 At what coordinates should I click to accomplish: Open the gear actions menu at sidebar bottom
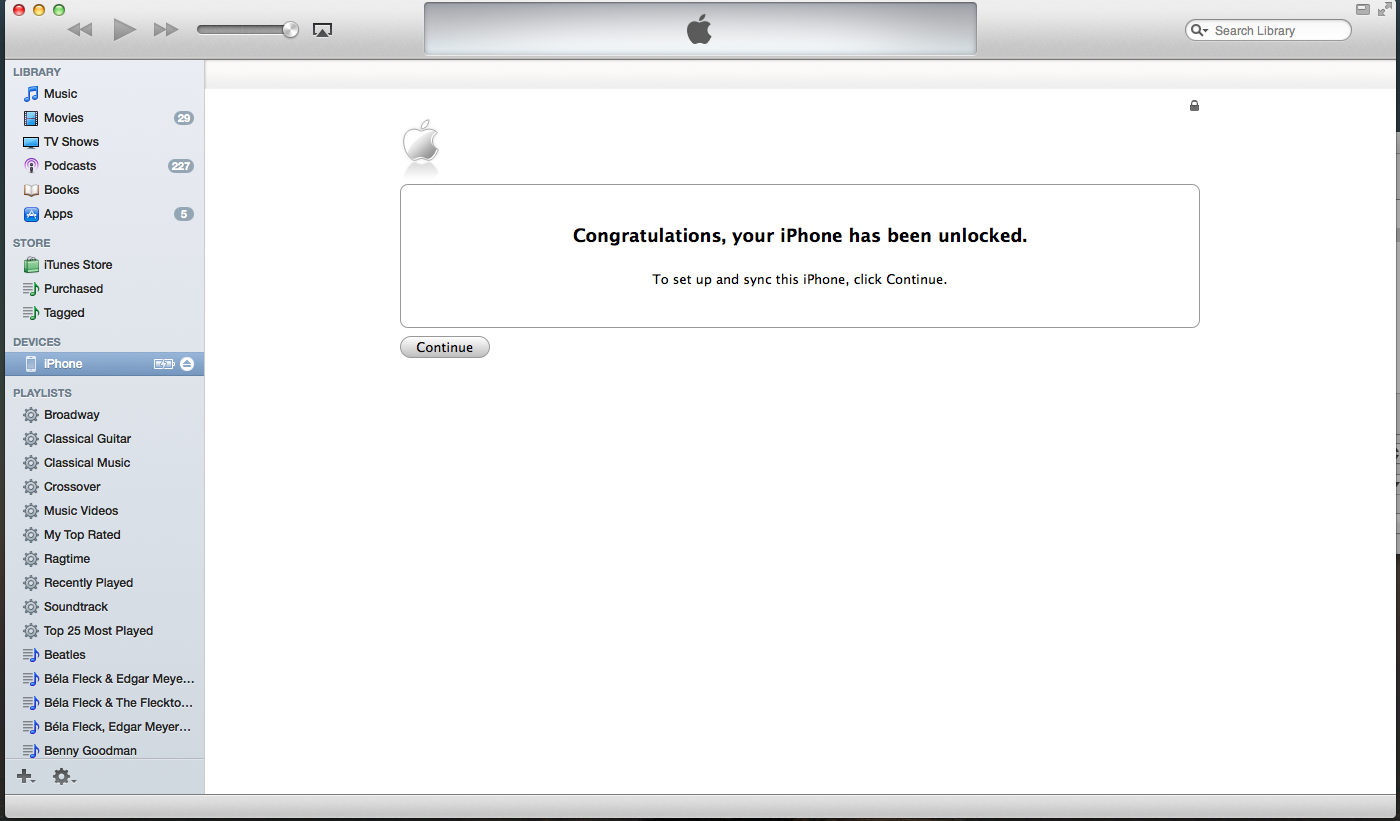tap(63, 776)
